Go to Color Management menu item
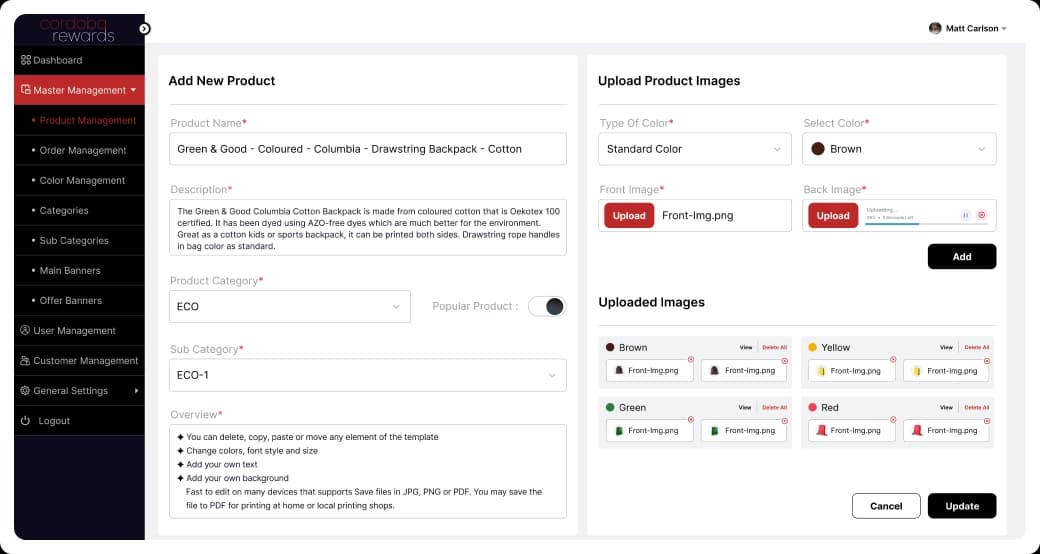Image resolution: width=1040 pixels, height=554 pixels. click(x=82, y=180)
